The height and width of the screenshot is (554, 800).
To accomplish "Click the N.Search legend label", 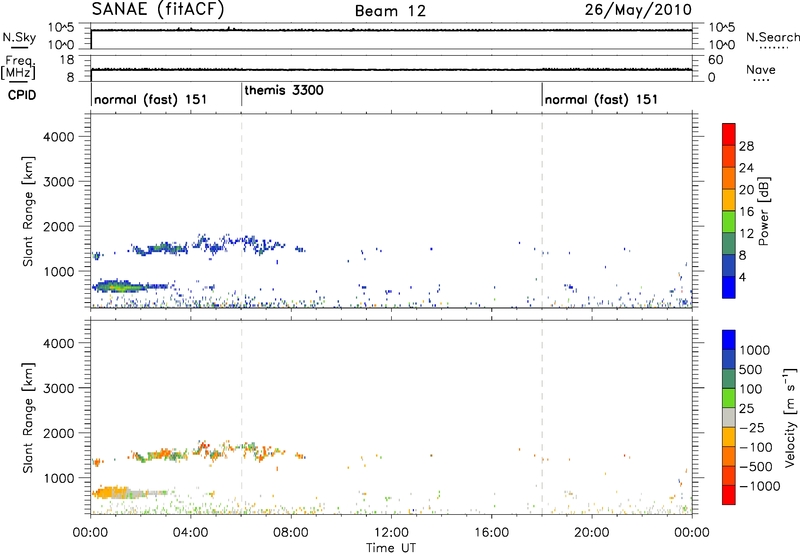I will [x=773, y=37].
